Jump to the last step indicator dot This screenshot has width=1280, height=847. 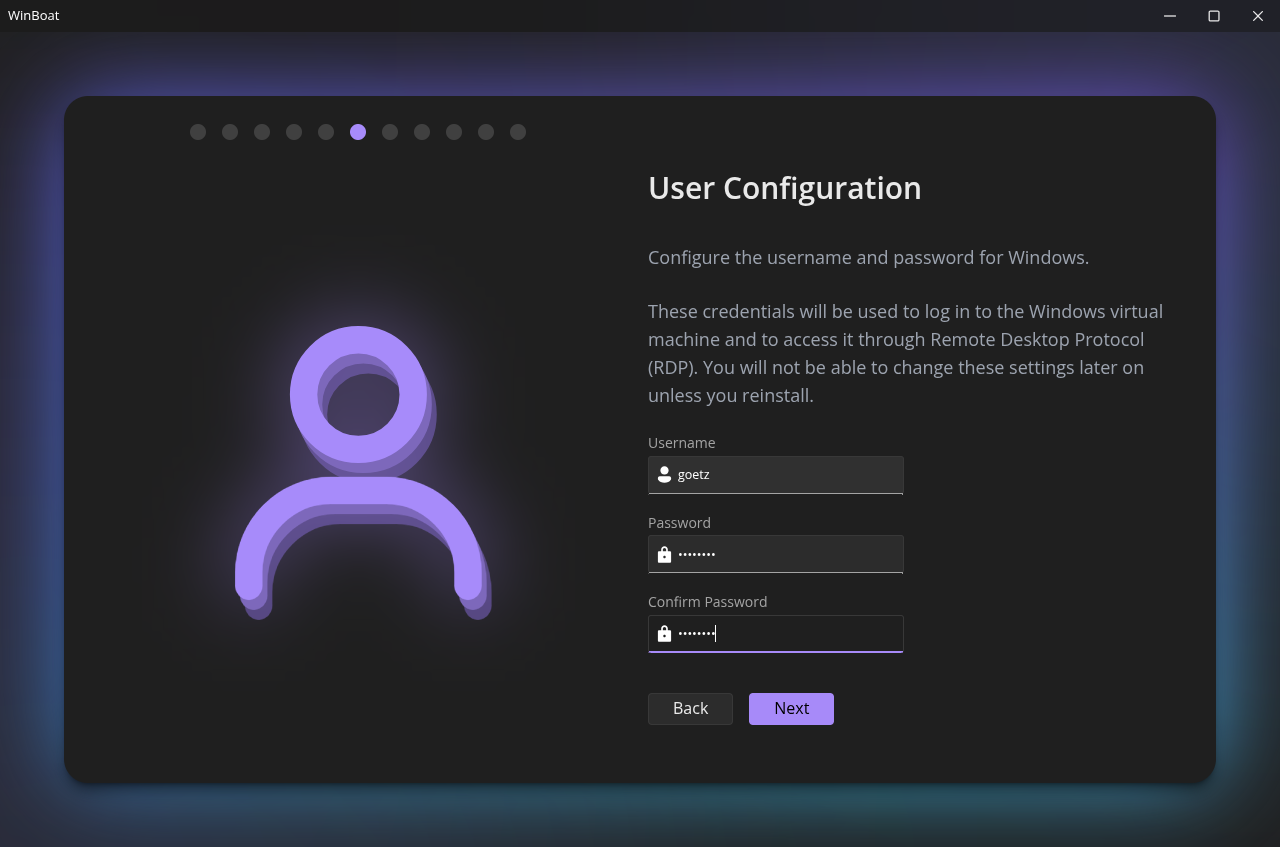[x=518, y=132]
